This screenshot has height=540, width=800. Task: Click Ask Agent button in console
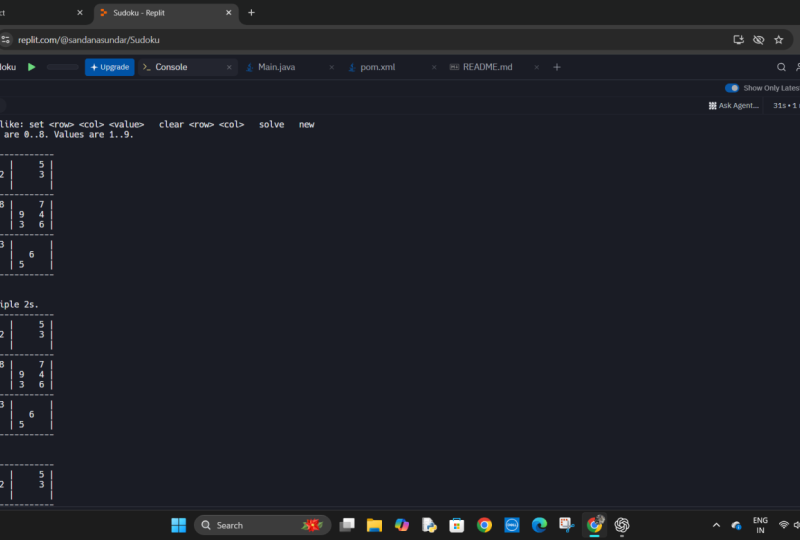[x=734, y=106]
